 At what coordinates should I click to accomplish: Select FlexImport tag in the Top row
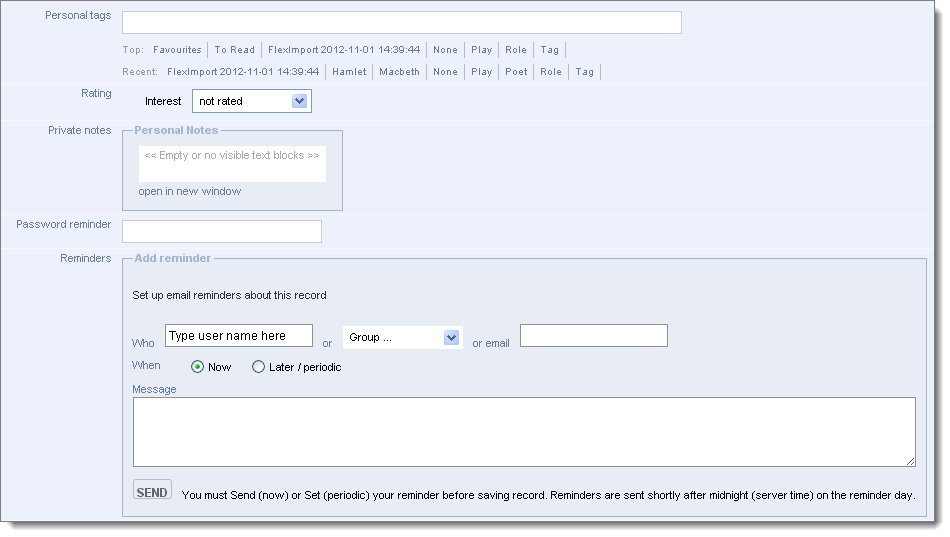(x=343, y=50)
